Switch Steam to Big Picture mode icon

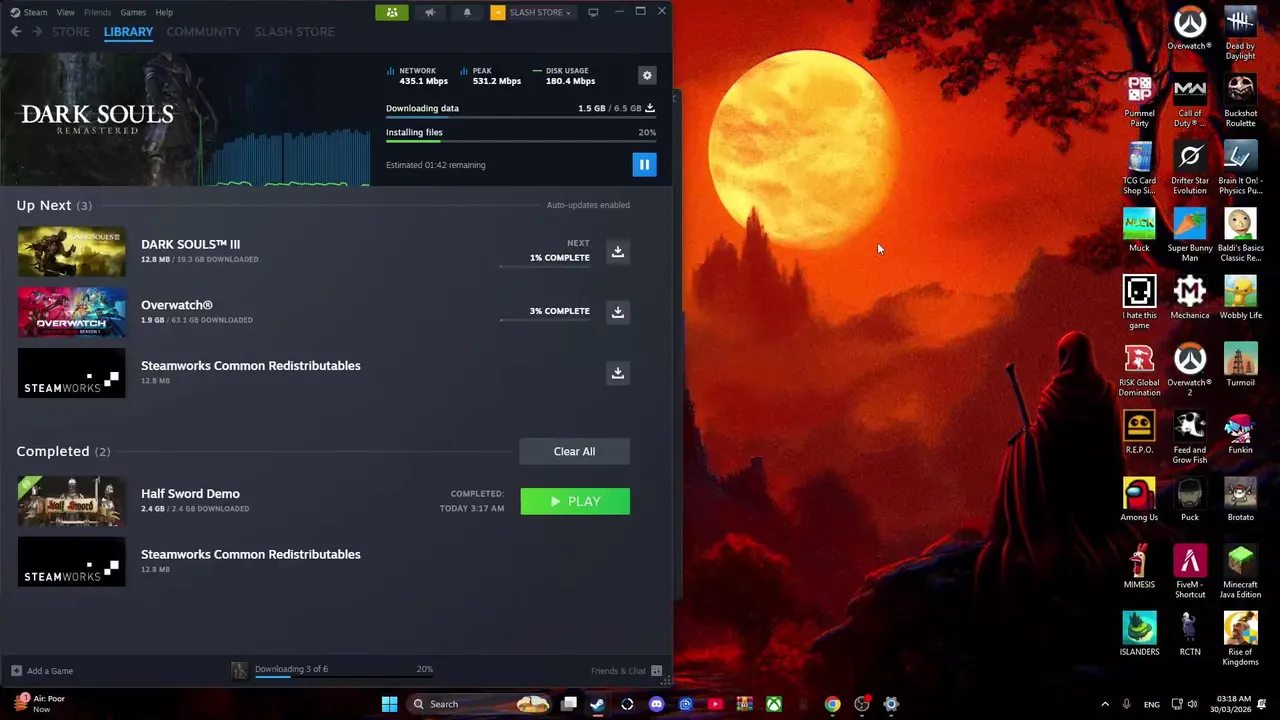coord(593,12)
